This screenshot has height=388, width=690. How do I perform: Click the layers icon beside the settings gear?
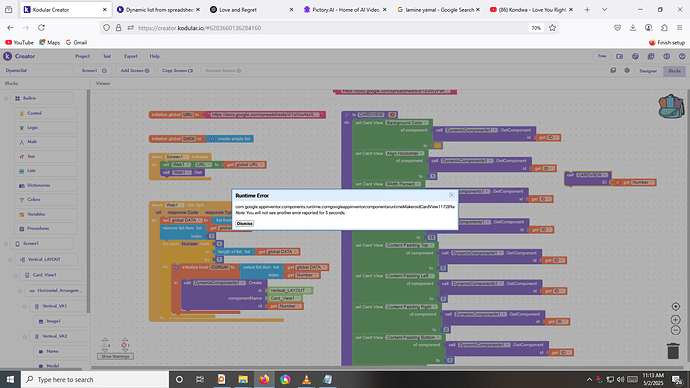613,70
